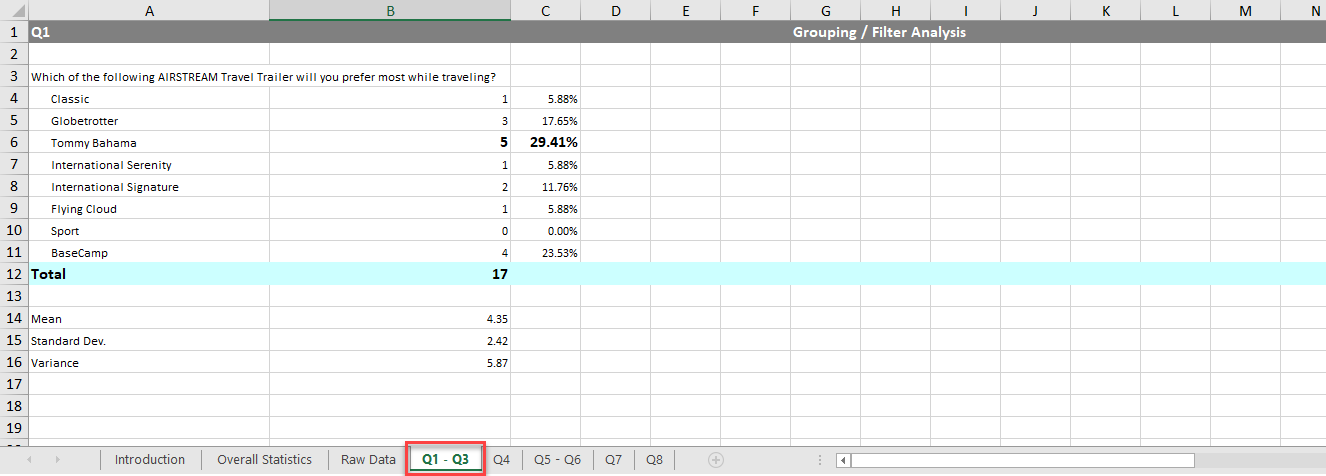
Task: Select the Flying Cloud cell
Action: (149, 209)
